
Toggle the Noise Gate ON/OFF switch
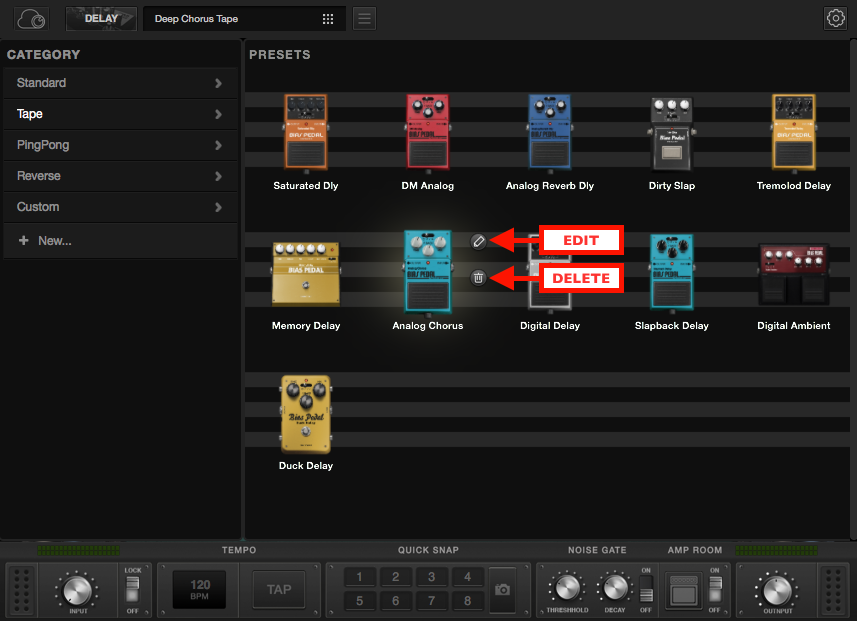pos(646,589)
